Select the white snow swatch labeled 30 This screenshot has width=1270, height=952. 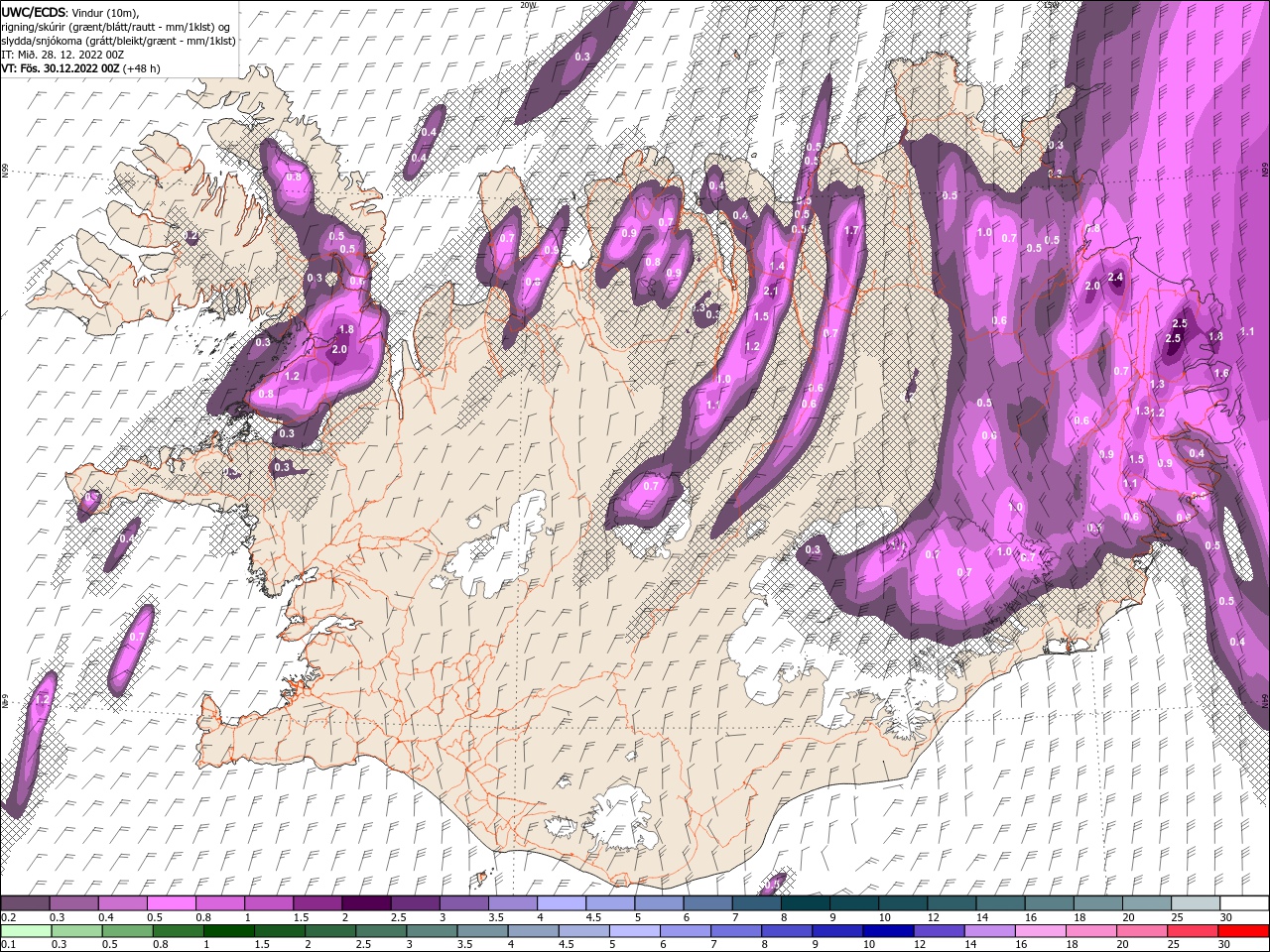click(x=1242, y=903)
